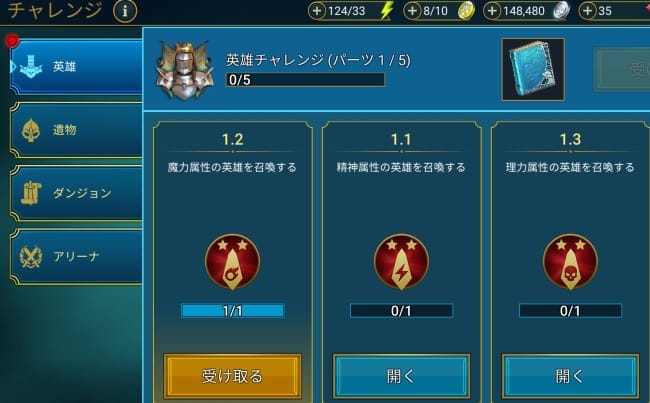Screen dimensions: 650x403
Task: Add arena tokens via the 8/10 plus
Action: coord(412,11)
